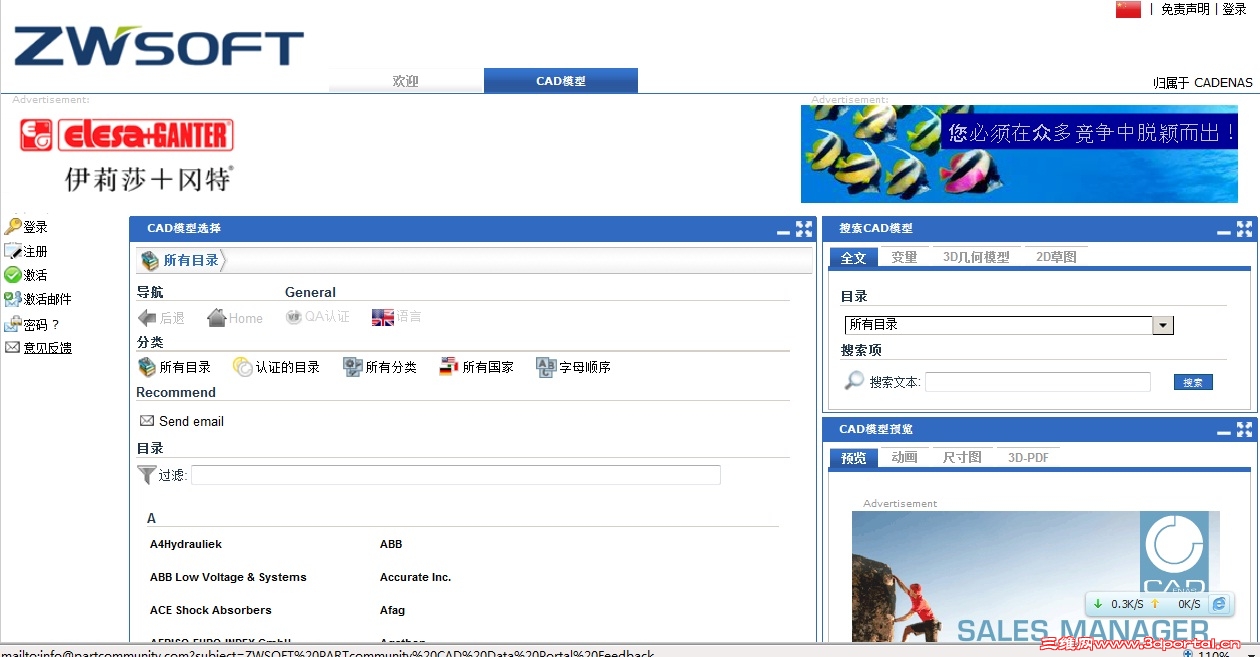Select the 3D几何模型 search tab
The image size is (1260, 657).
point(976,257)
